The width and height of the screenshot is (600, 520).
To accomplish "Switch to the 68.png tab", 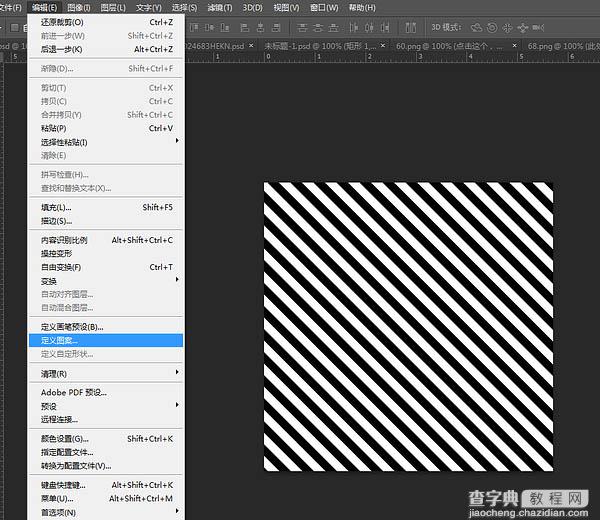I will (562, 46).
